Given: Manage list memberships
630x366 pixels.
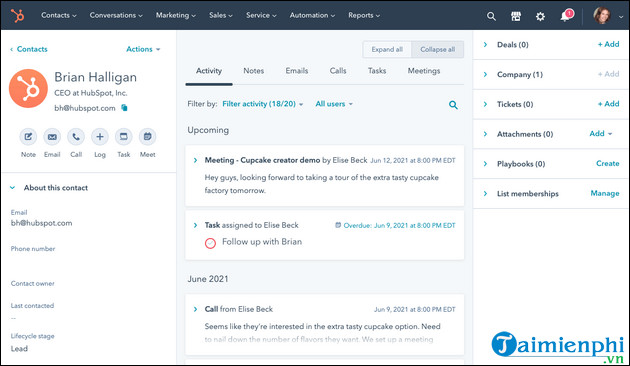Looking at the screenshot, I should [x=605, y=193].
